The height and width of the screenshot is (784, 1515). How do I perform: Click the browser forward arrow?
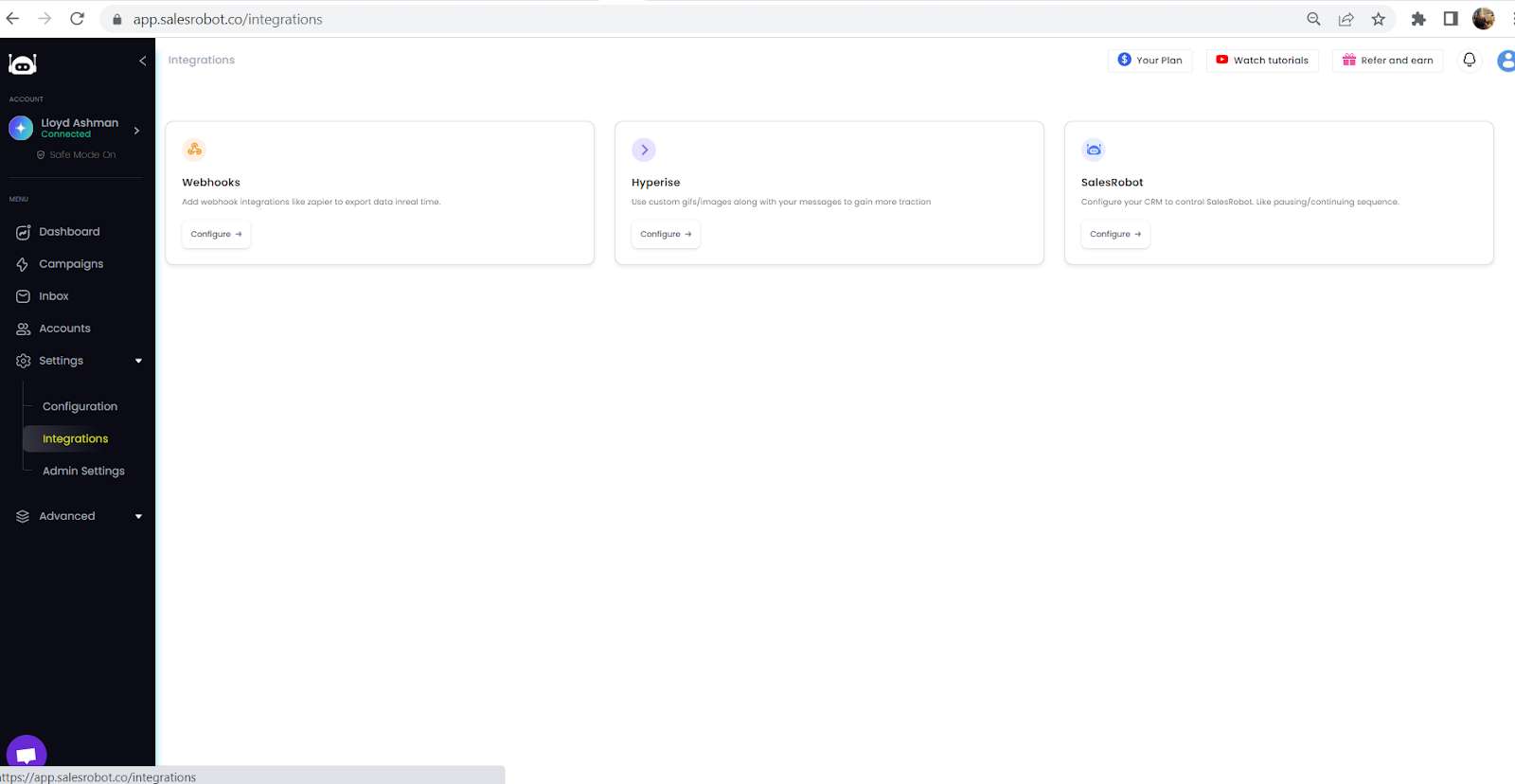coord(45,18)
